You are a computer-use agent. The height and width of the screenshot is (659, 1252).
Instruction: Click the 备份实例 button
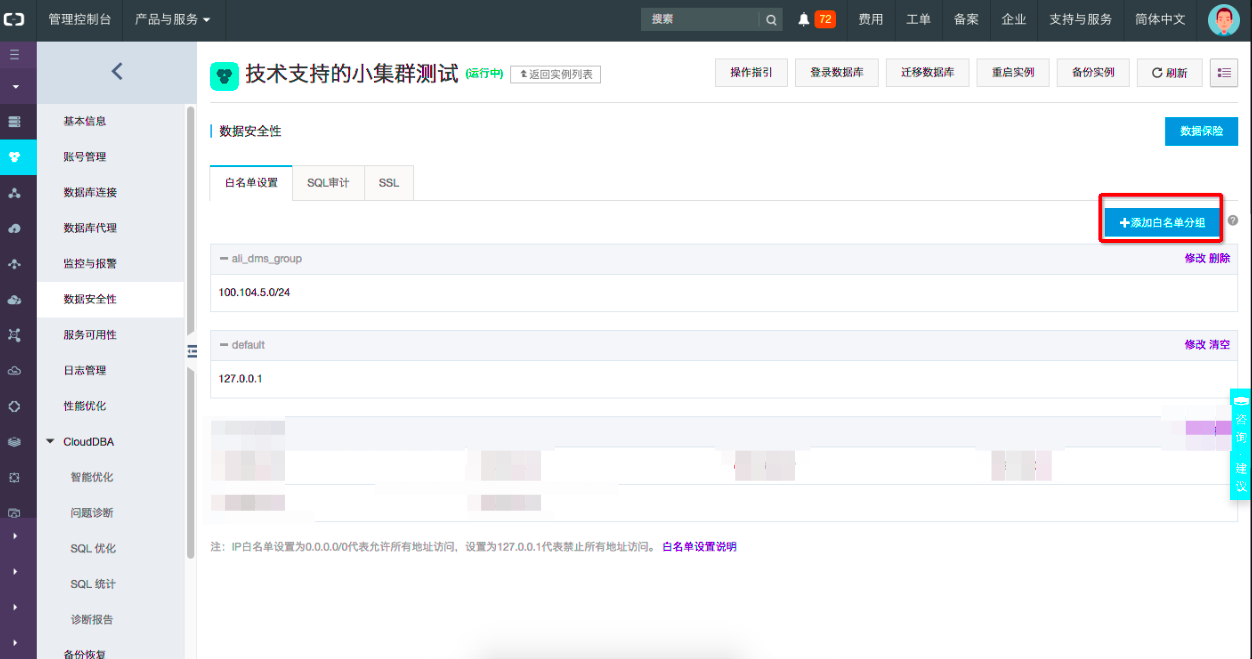pos(1093,73)
